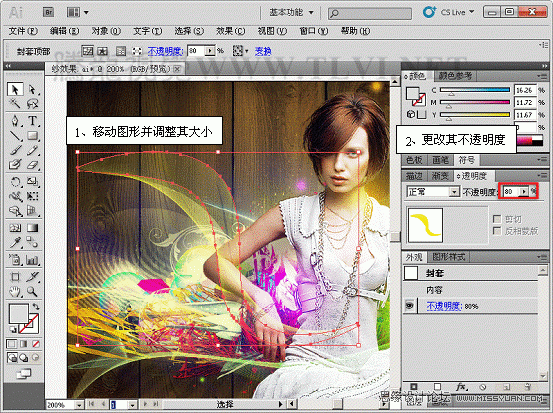This screenshot has width=553, height=413.
Task: Choose the Lasso tool
Action: (32, 104)
